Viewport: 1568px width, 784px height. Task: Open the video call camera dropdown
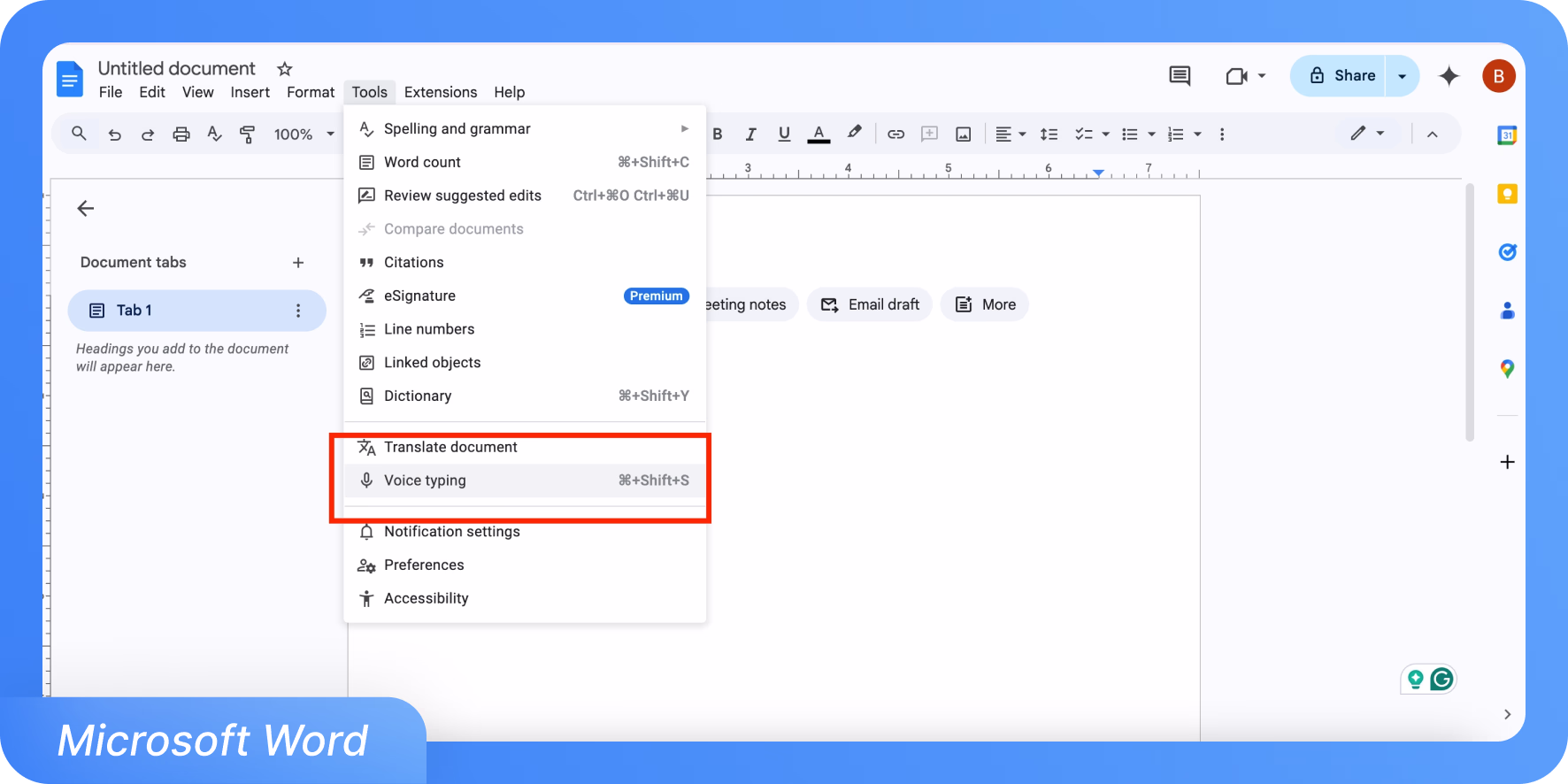[x=1246, y=76]
